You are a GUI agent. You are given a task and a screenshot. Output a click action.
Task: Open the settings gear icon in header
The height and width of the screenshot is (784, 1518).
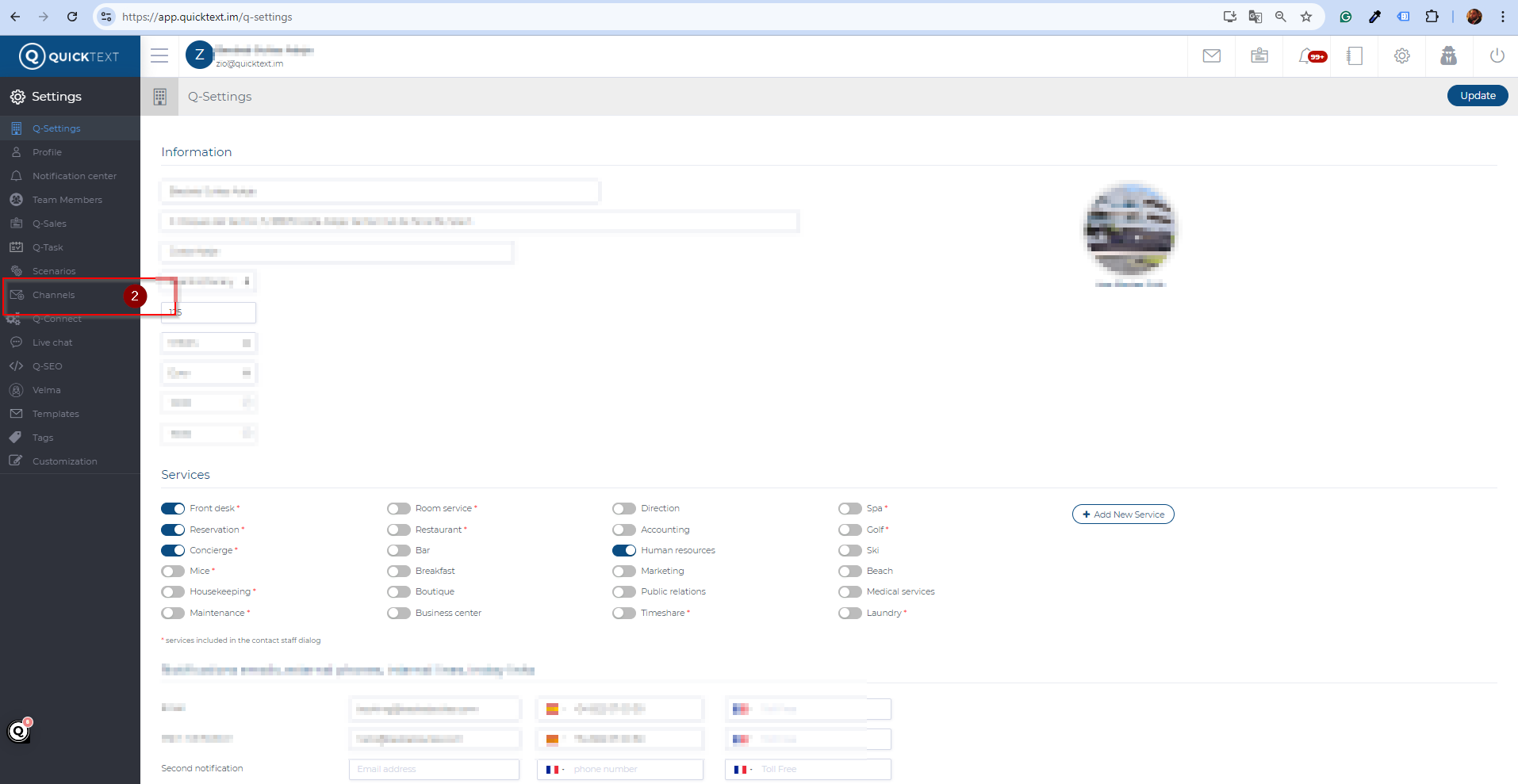click(x=1401, y=56)
